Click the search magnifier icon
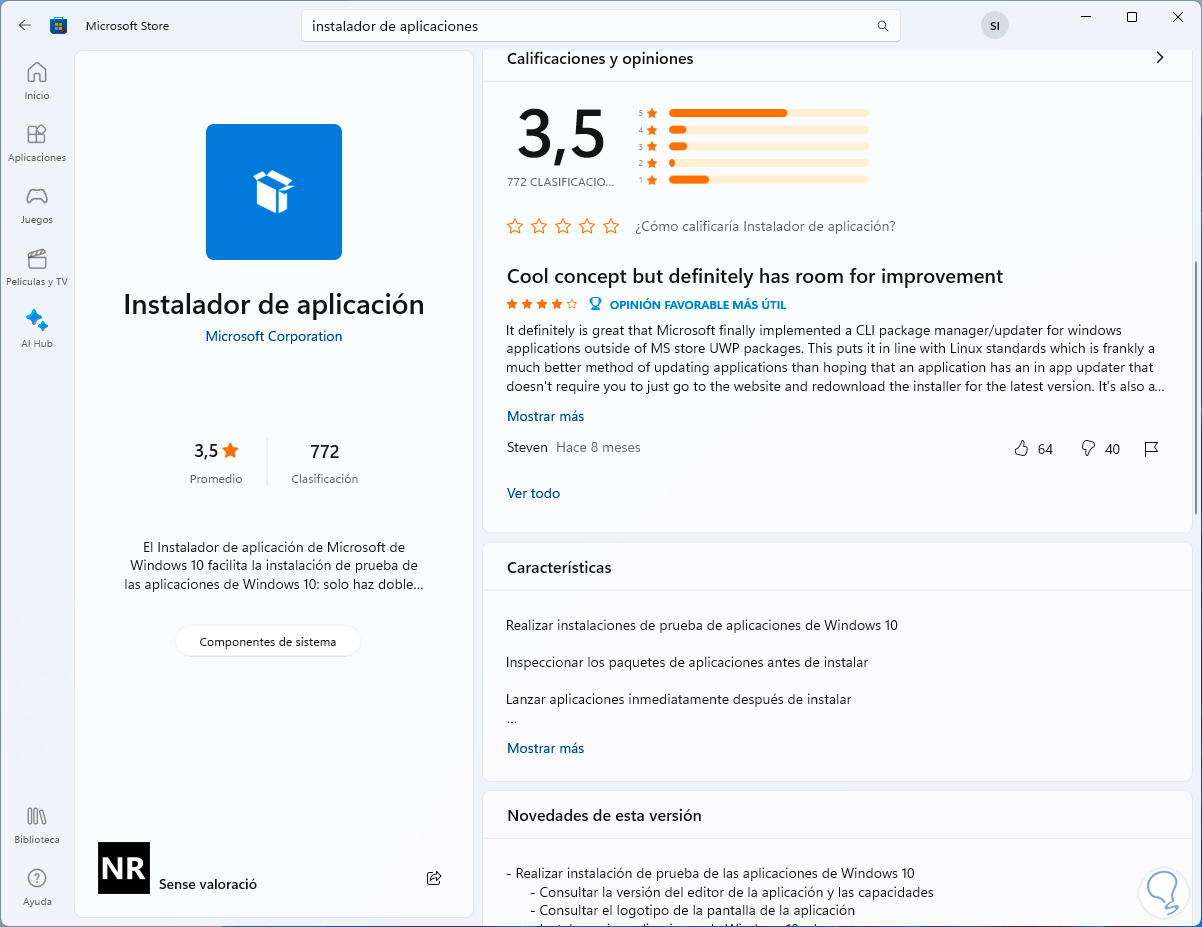Image resolution: width=1202 pixels, height=927 pixels. coord(882,26)
